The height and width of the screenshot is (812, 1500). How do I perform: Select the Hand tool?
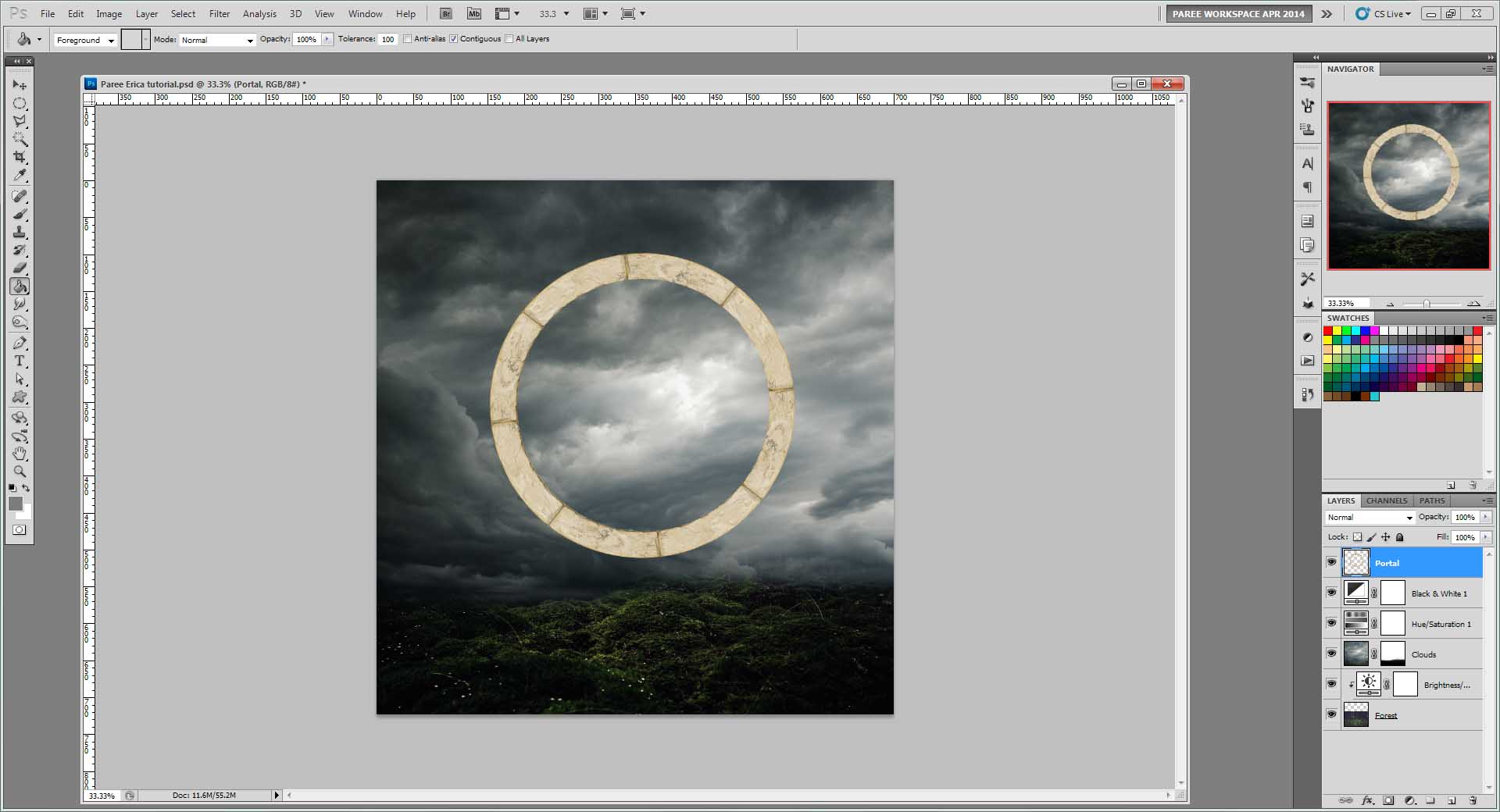coord(20,454)
